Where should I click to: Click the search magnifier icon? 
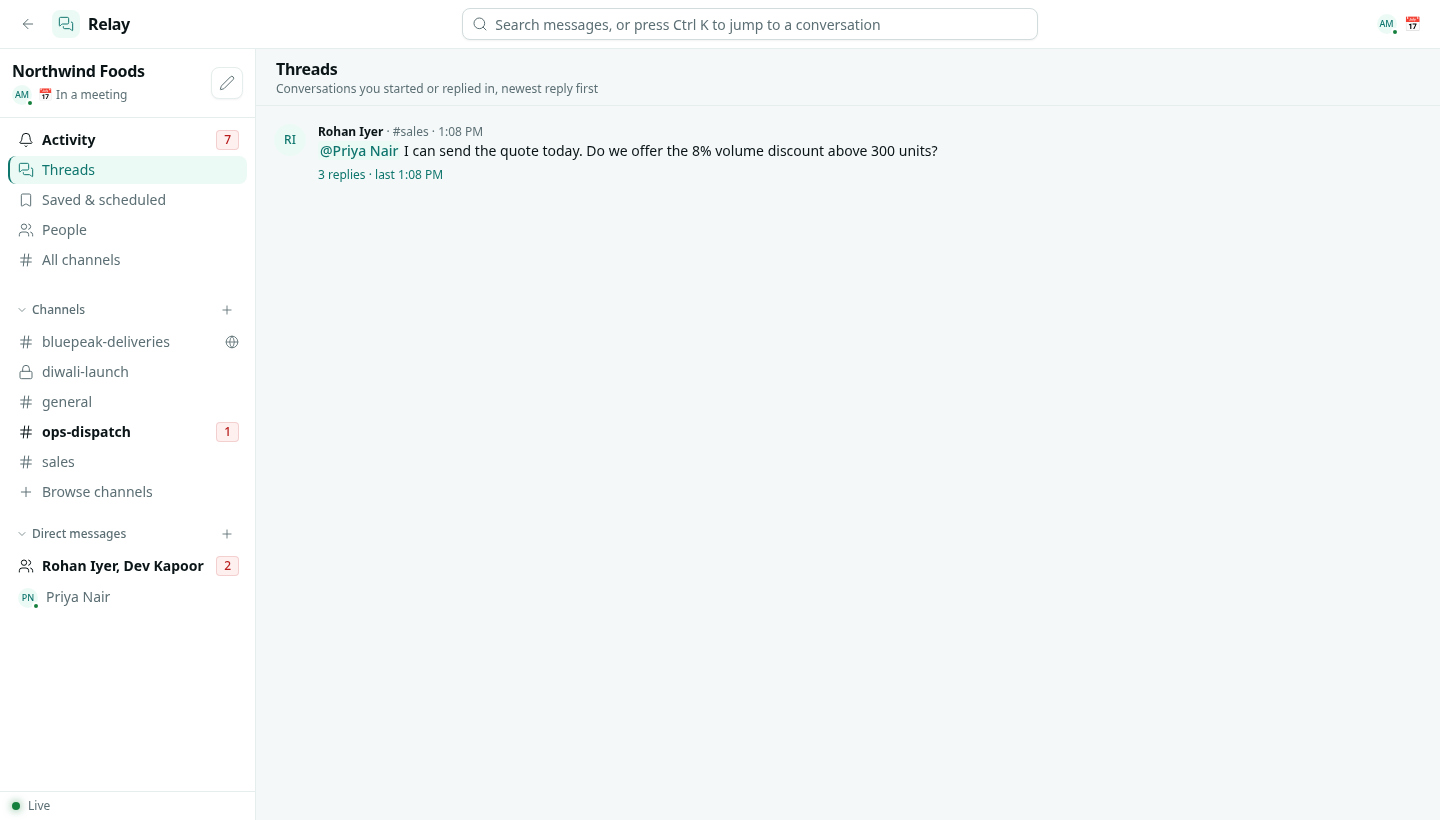click(x=480, y=24)
